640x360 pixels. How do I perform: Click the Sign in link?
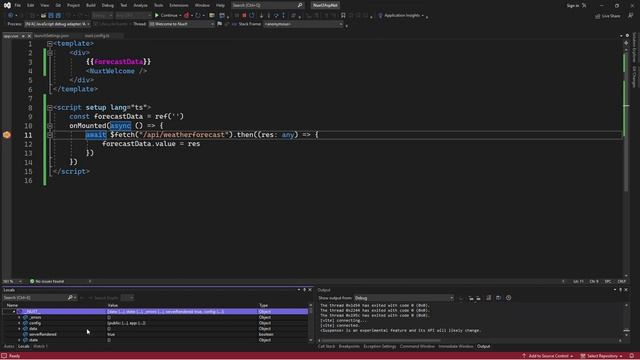pyautogui.click(x=573, y=6)
